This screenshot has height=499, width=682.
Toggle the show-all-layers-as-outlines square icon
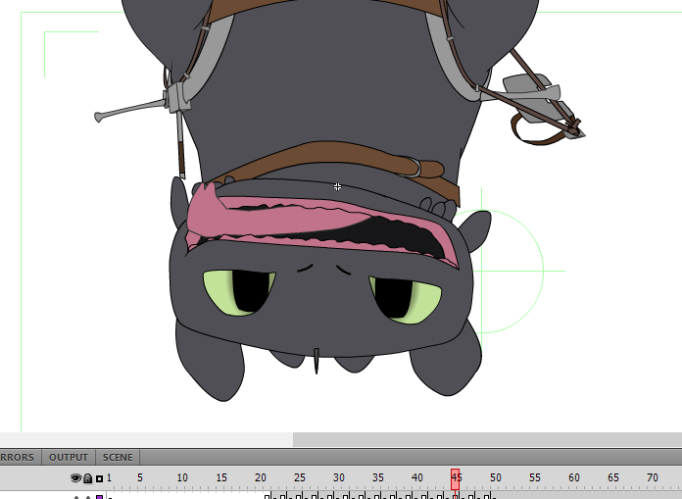coord(99,479)
